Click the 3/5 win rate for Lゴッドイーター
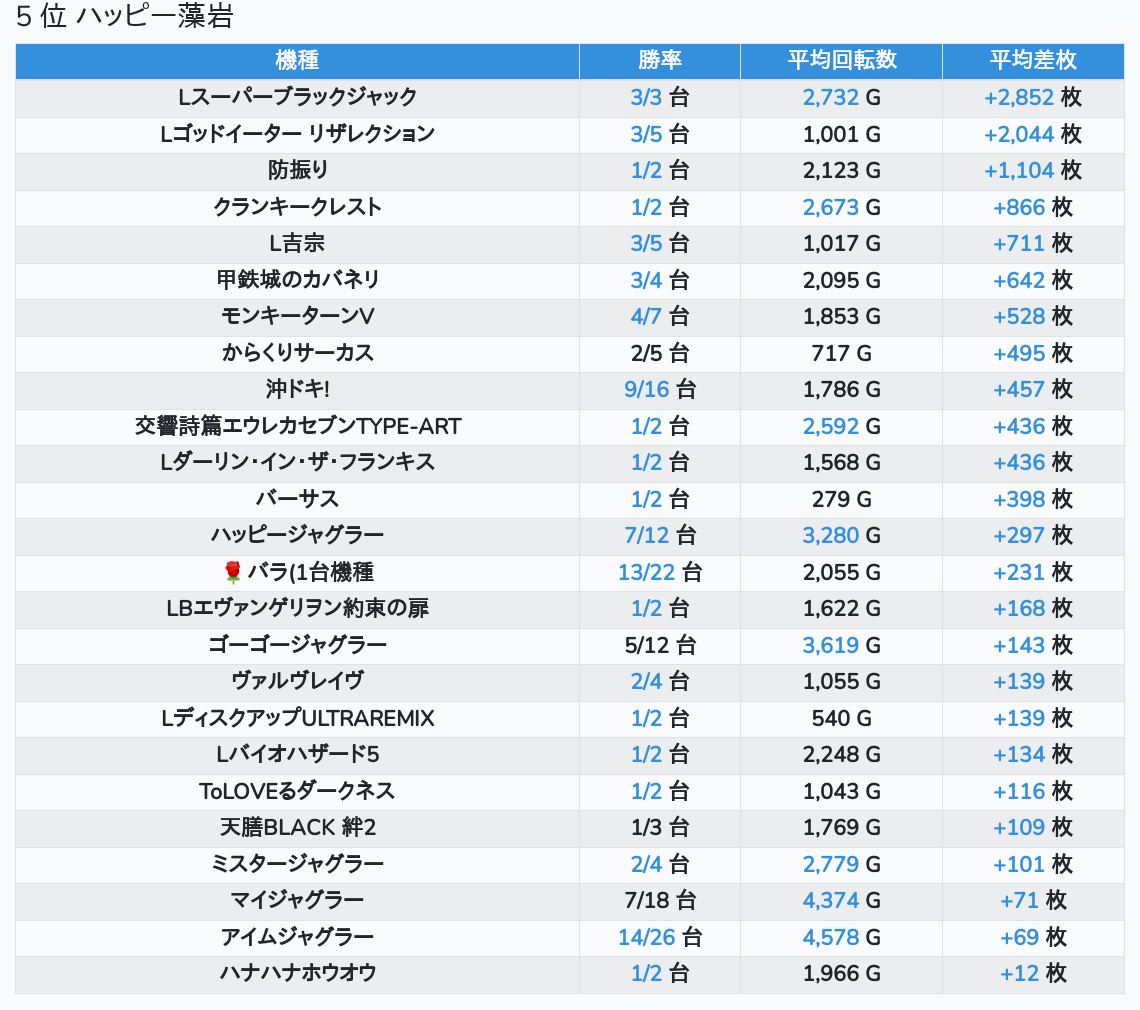 [x=646, y=134]
